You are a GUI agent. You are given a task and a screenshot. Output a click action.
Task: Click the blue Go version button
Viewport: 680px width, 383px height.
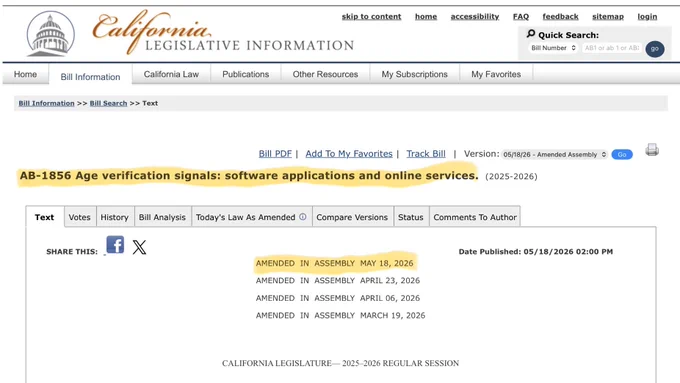tap(622, 154)
